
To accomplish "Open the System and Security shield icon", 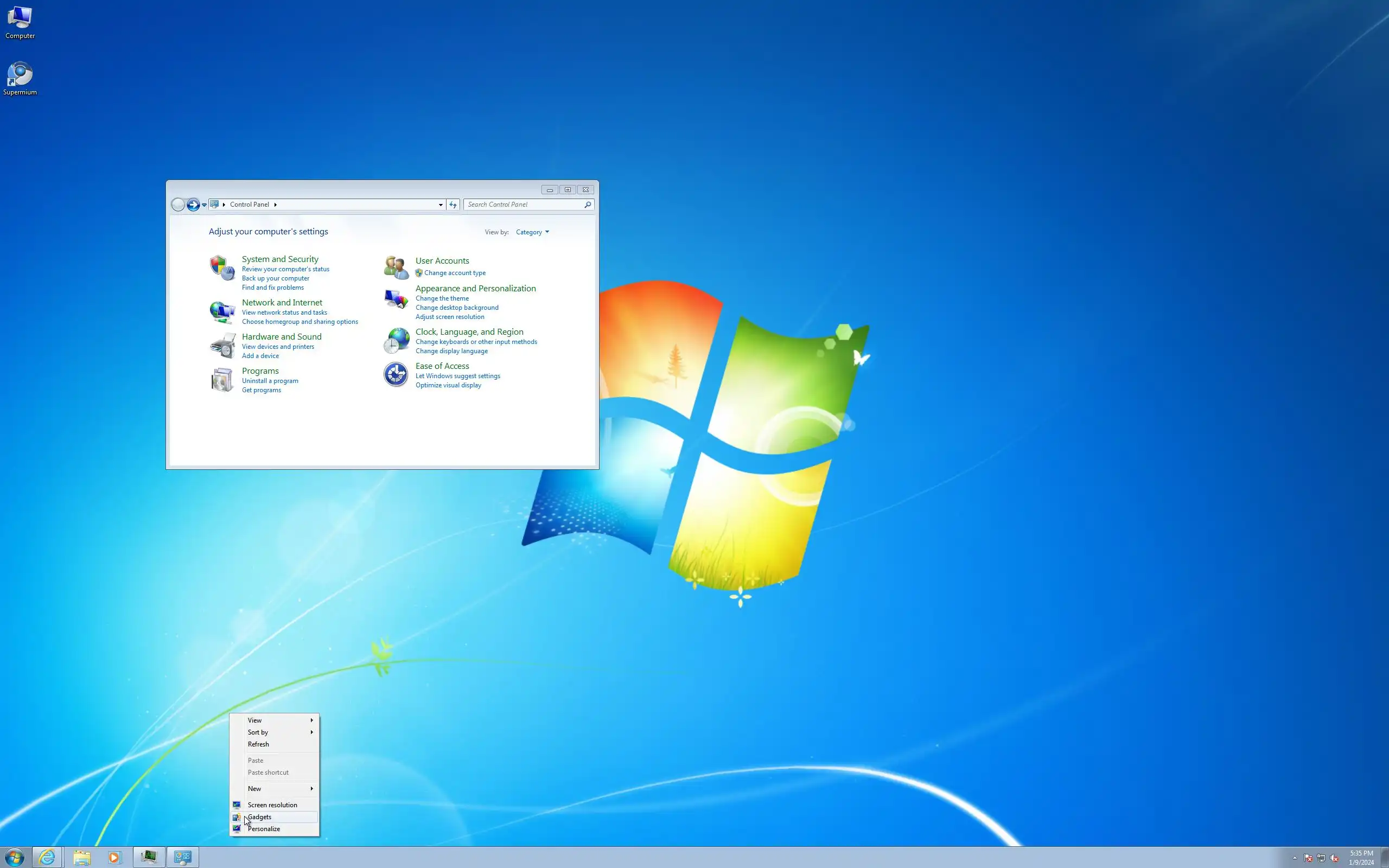I will (x=222, y=267).
